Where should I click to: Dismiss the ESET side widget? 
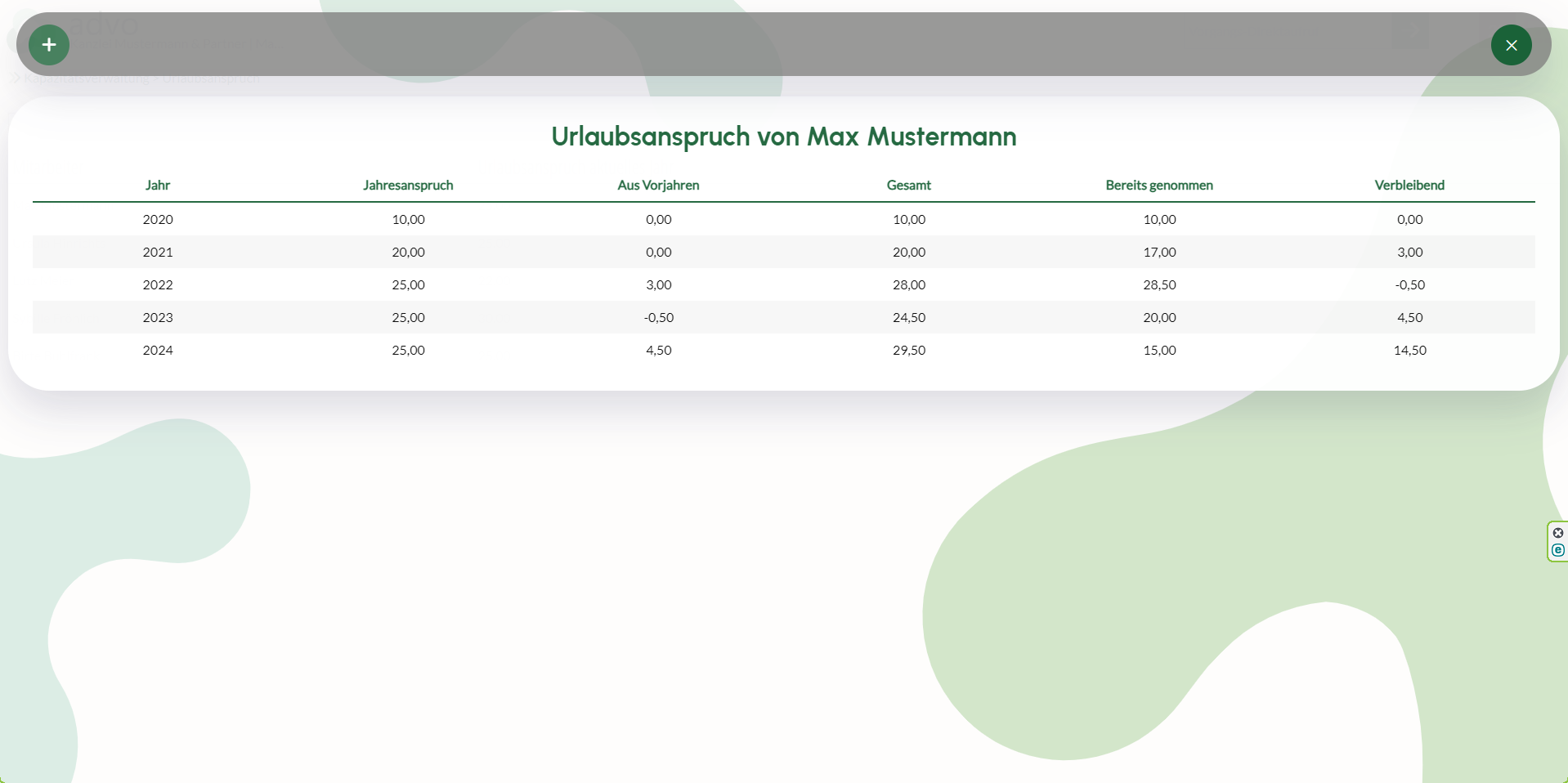click(1557, 533)
